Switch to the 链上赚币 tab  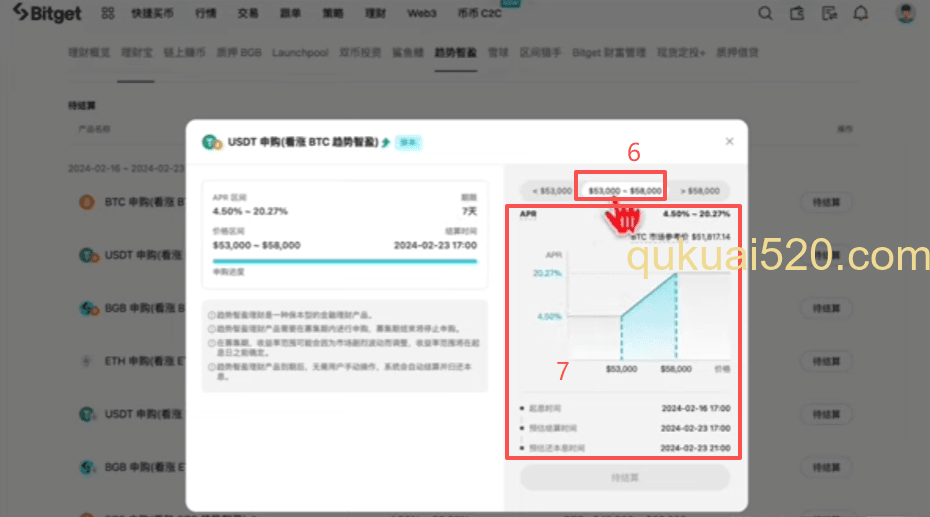184,53
